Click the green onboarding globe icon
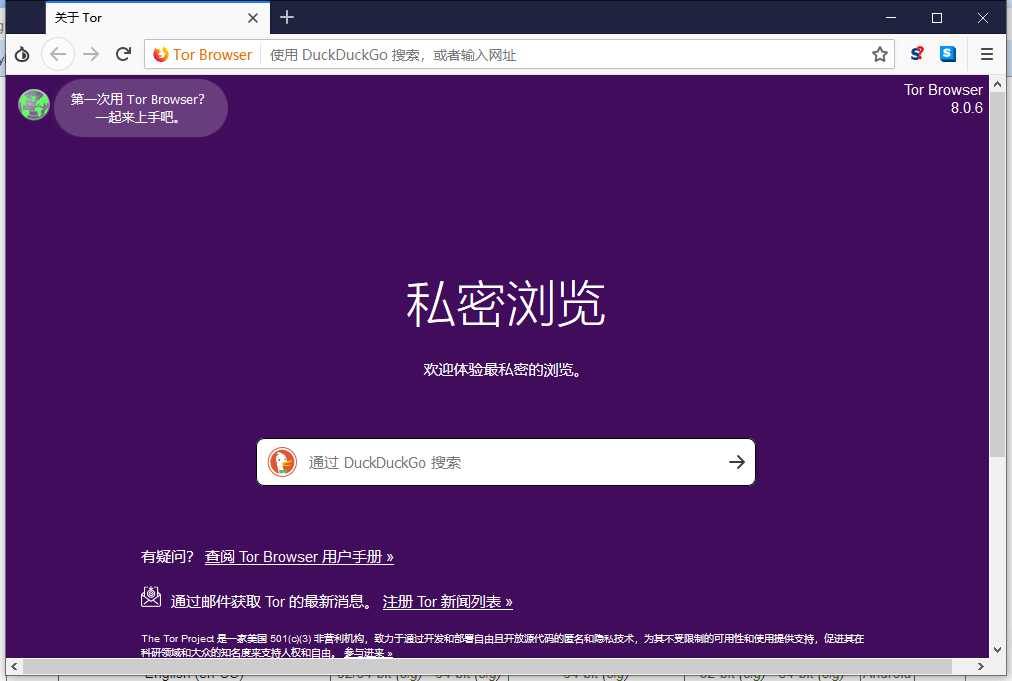The width and height of the screenshot is (1012, 681). pos(34,105)
